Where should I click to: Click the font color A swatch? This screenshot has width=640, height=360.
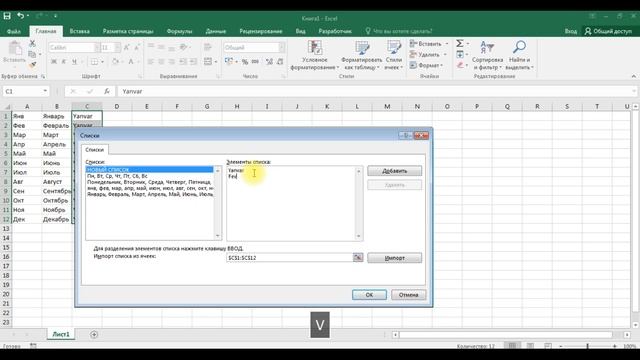(131, 62)
